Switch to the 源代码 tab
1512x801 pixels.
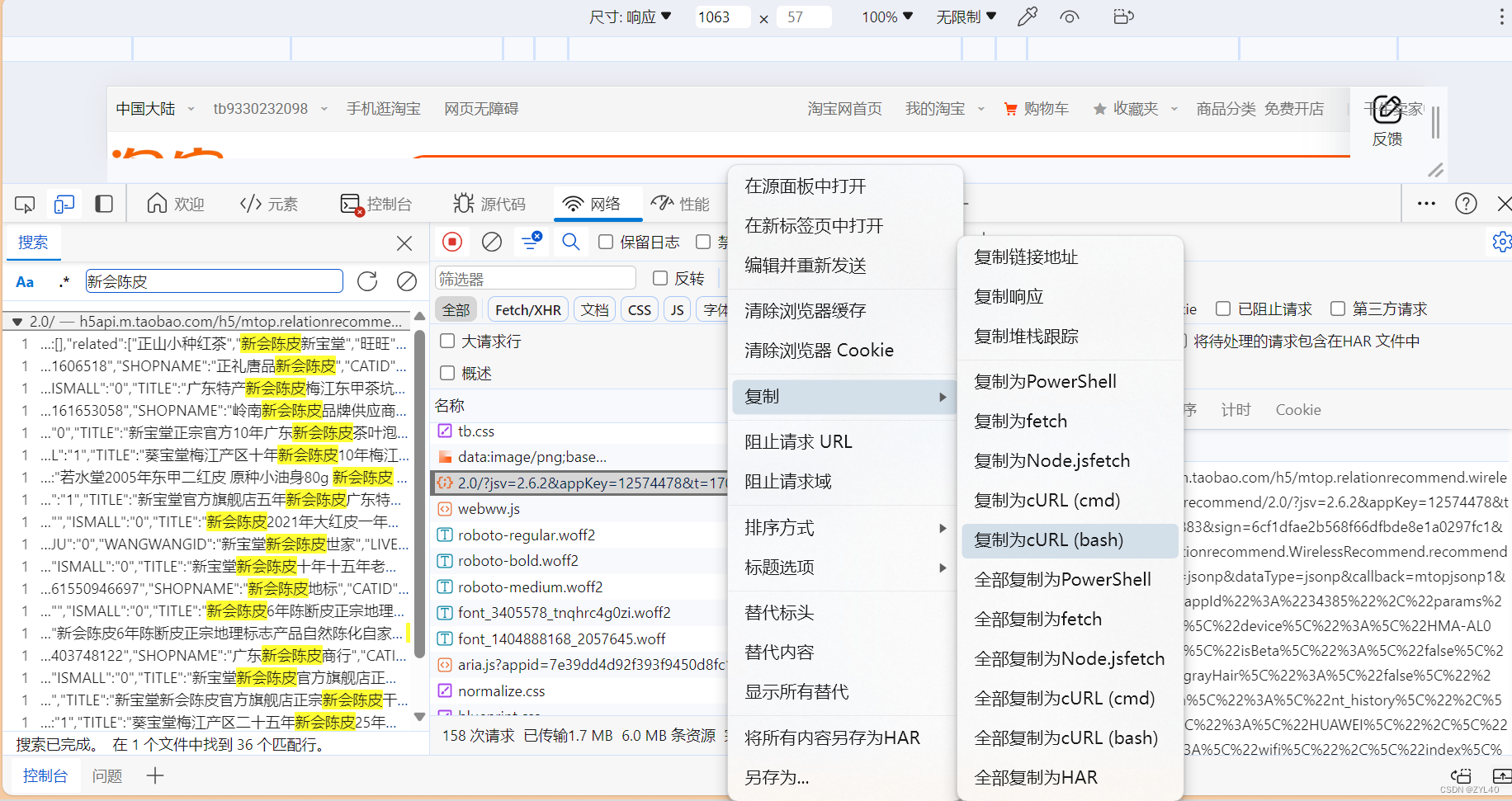coord(489,204)
